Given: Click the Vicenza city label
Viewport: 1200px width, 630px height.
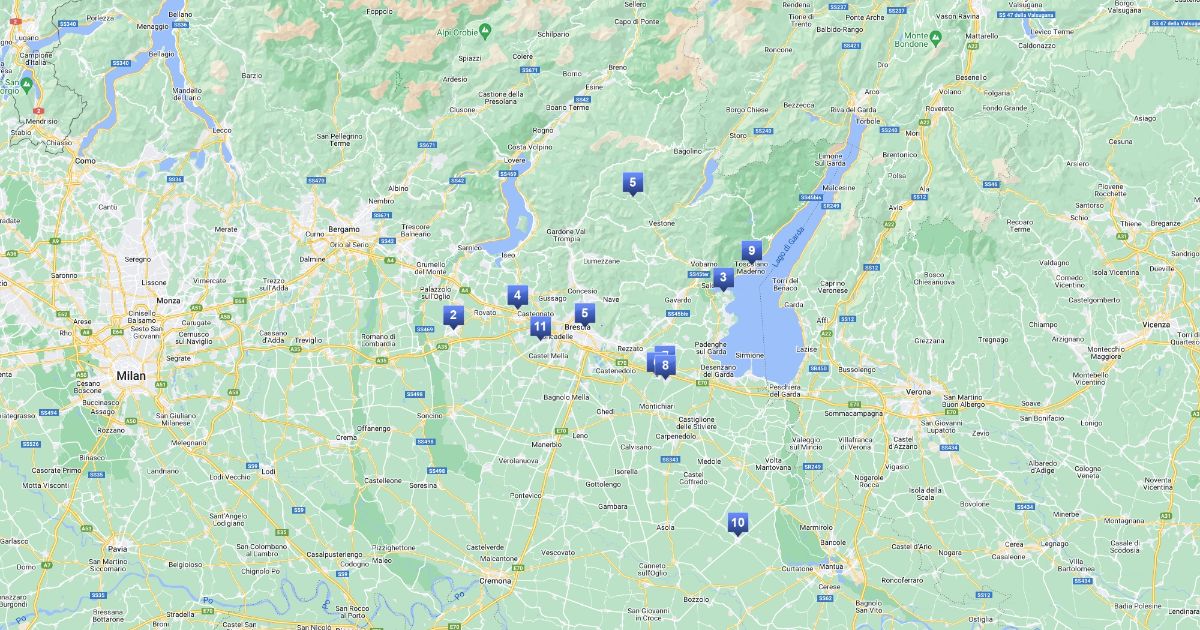Looking at the screenshot, I should click(1158, 325).
